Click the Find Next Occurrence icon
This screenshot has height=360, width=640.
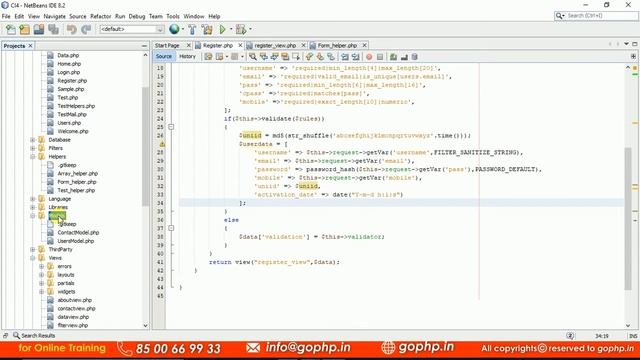click(274, 57)
